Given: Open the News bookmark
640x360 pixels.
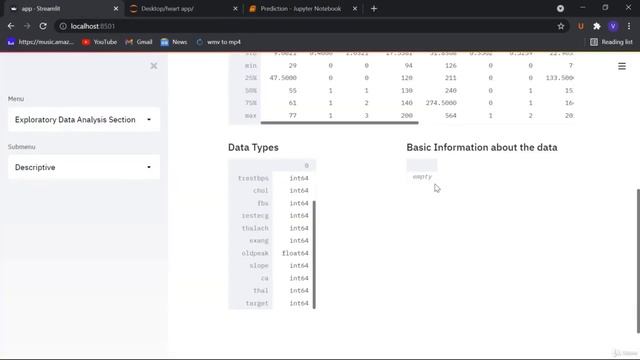Looking at the screenshot, I should [174, 42].
